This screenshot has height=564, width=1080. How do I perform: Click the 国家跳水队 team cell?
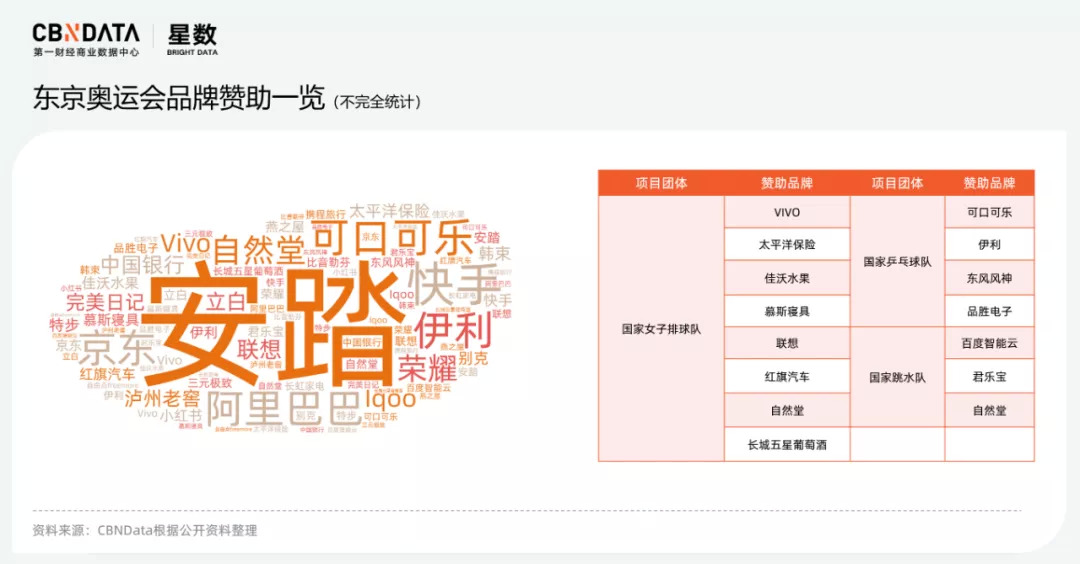pyautogui.click(x=897, y=378)
